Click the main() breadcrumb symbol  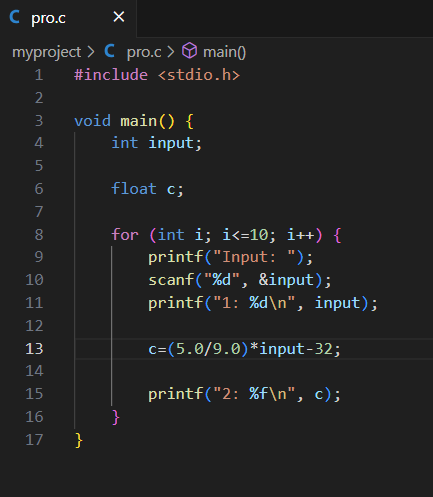[x=224, y=52]
